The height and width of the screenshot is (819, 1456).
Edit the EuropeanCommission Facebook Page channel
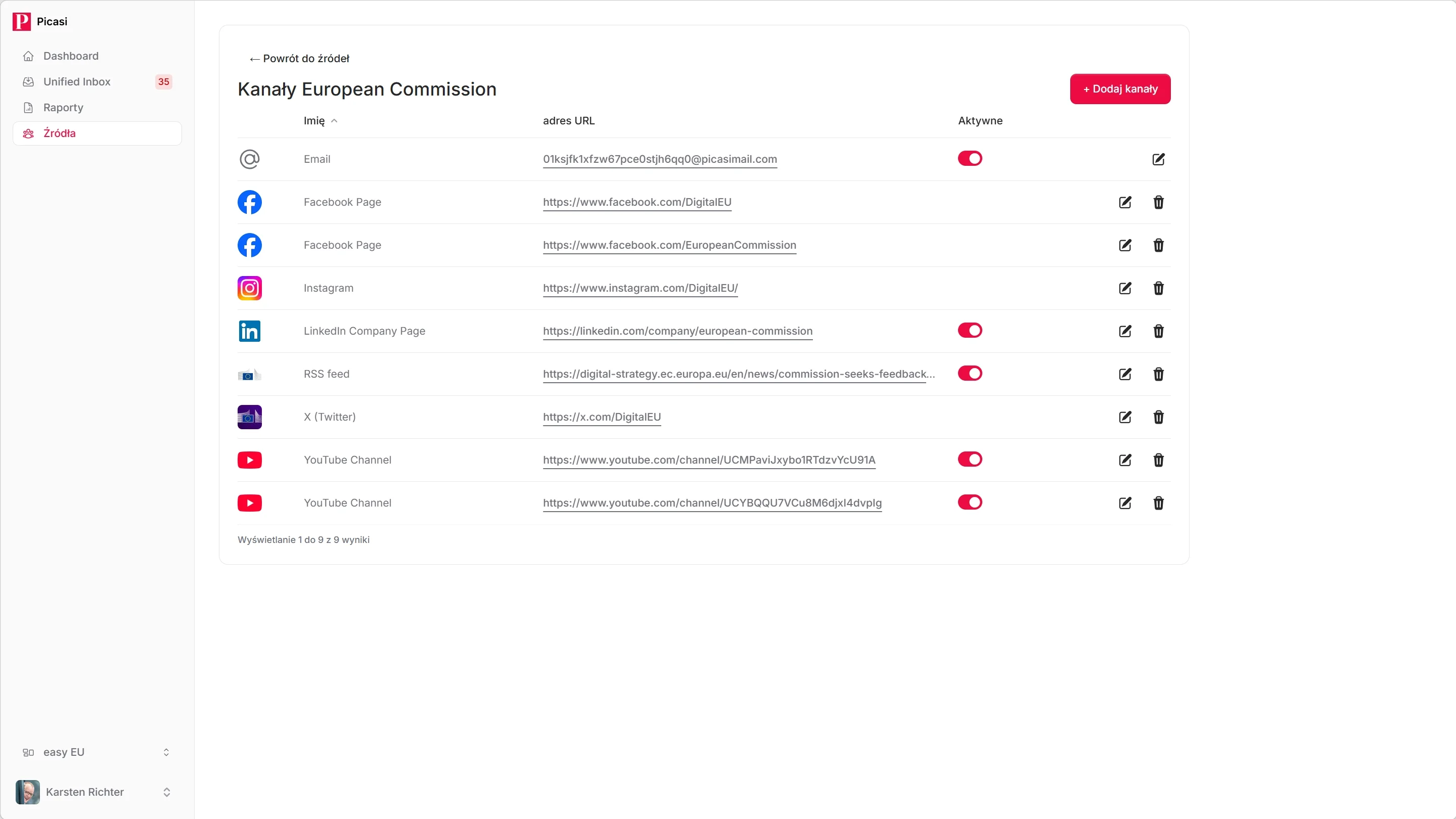(1125, 245)
